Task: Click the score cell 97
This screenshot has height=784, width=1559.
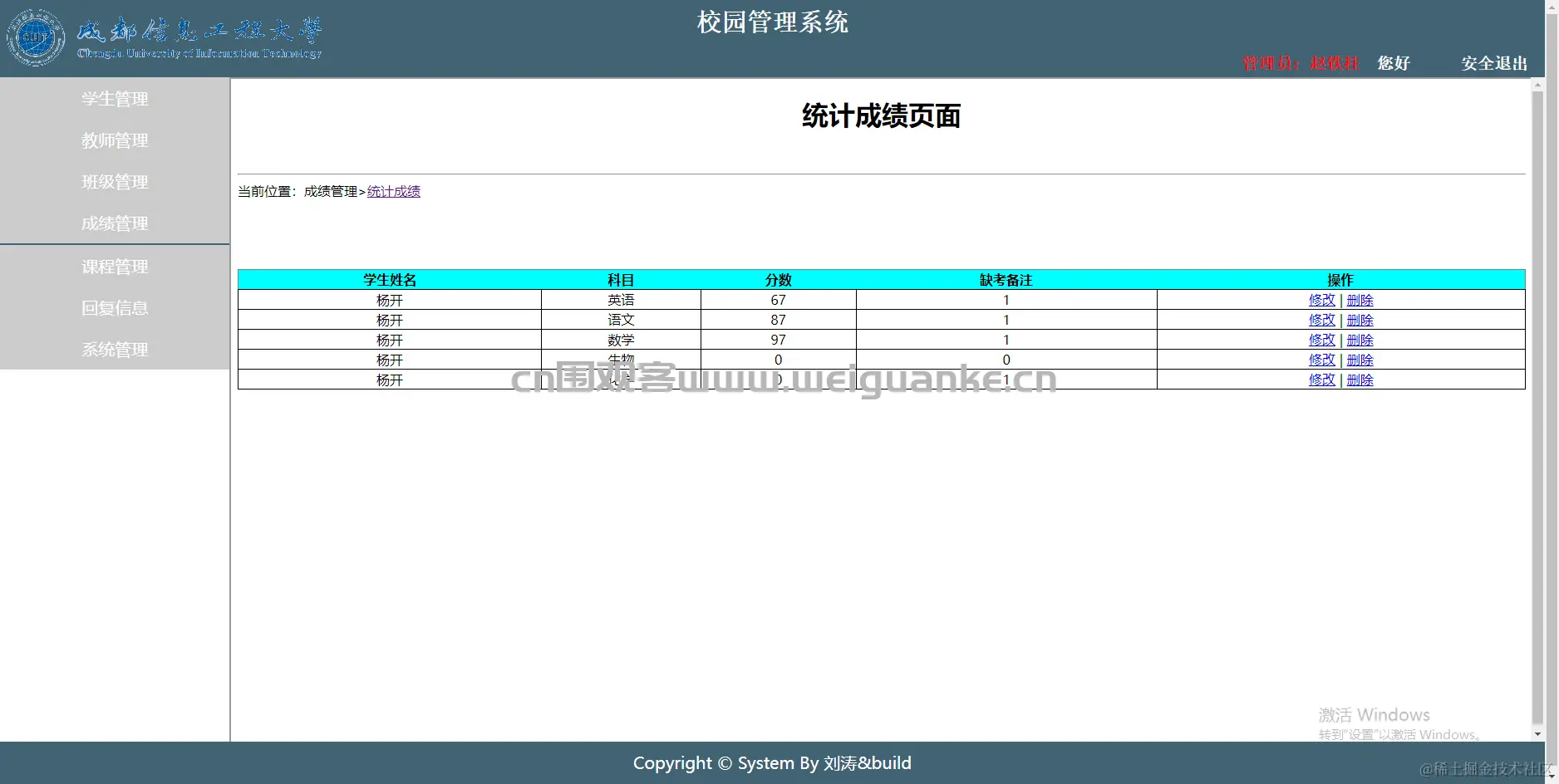Action: pyautogui.click(x=778, y=340)
